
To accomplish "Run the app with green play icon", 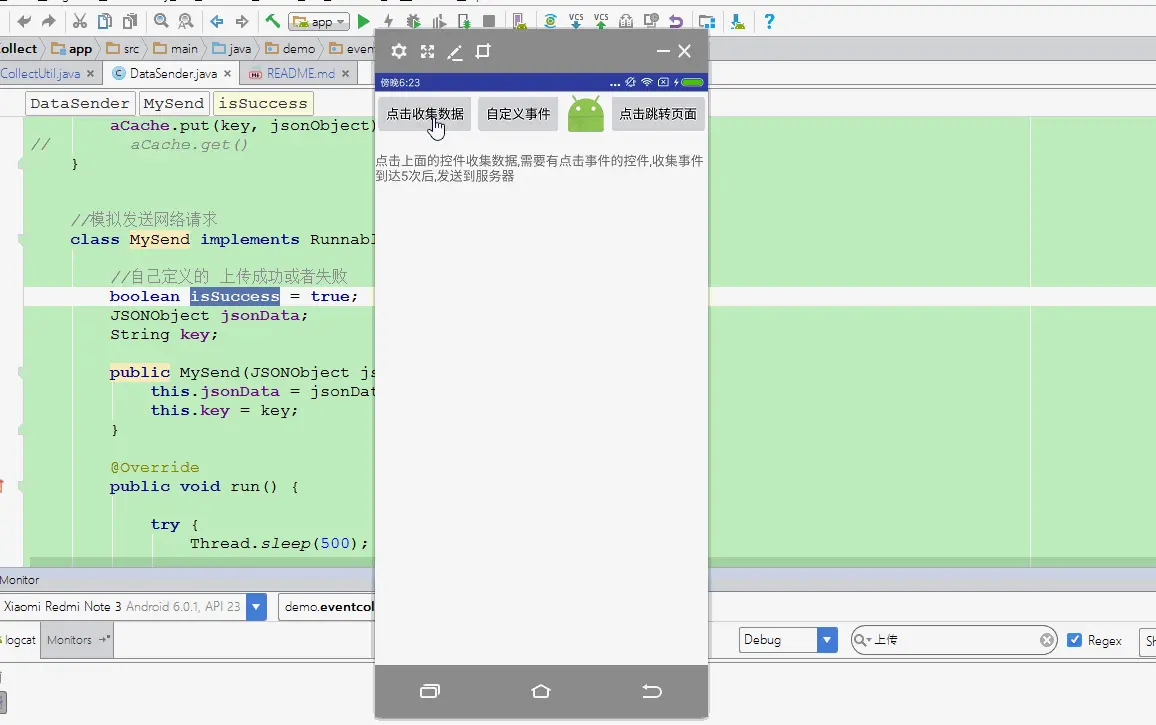I will [363, 22].
